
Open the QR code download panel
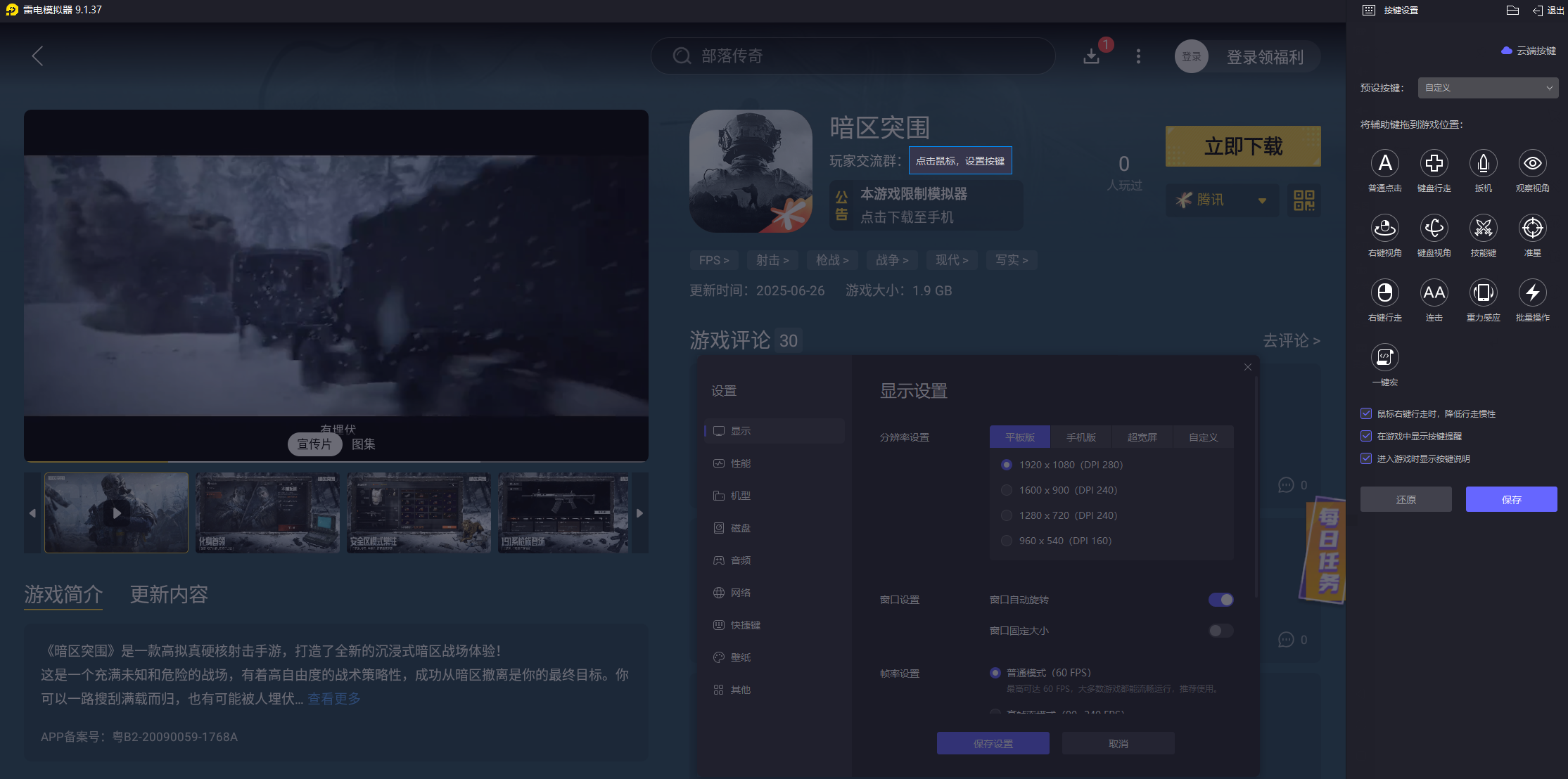click(x=1304, y=200)
